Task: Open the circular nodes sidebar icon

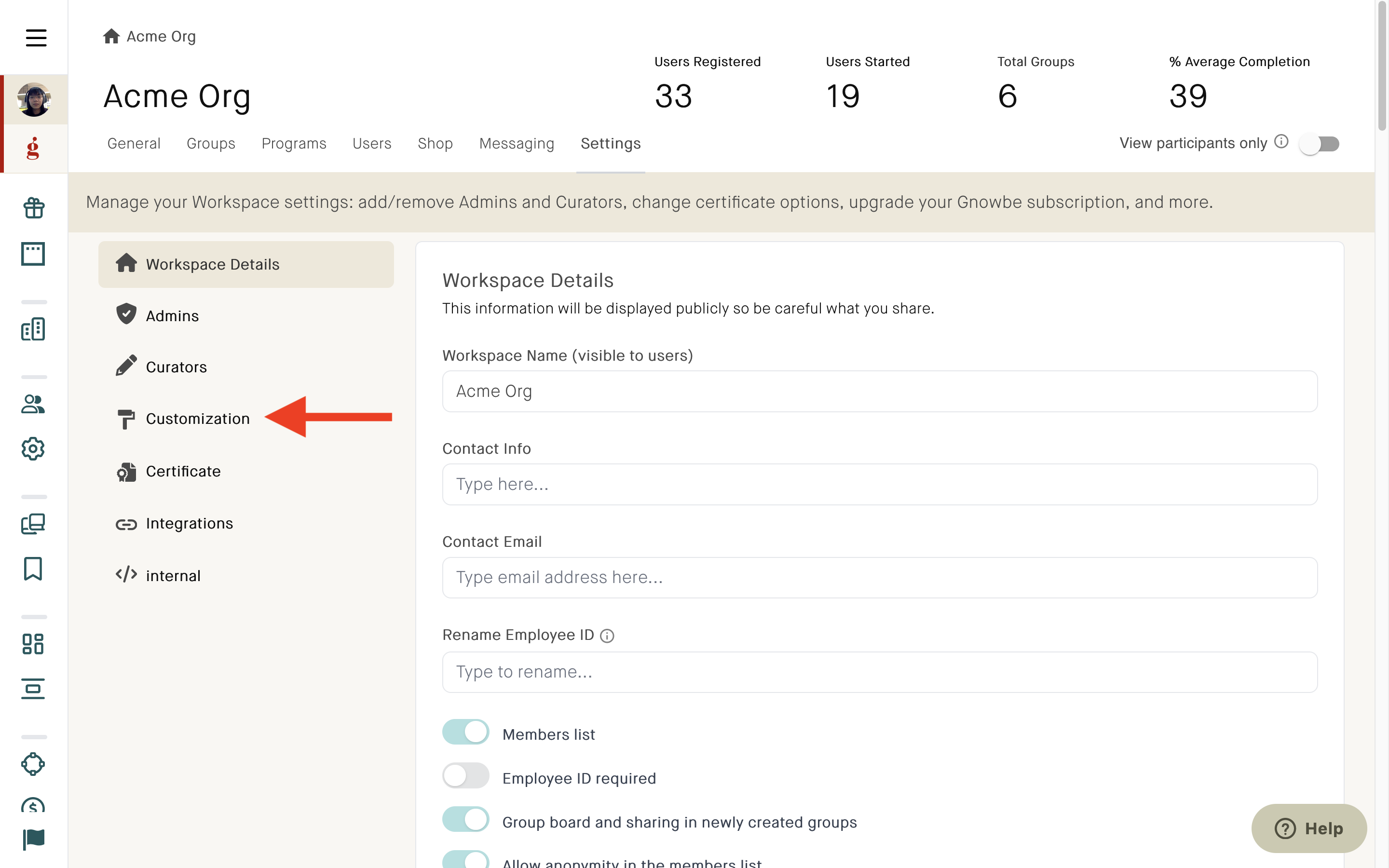Action: click(33, 764)
